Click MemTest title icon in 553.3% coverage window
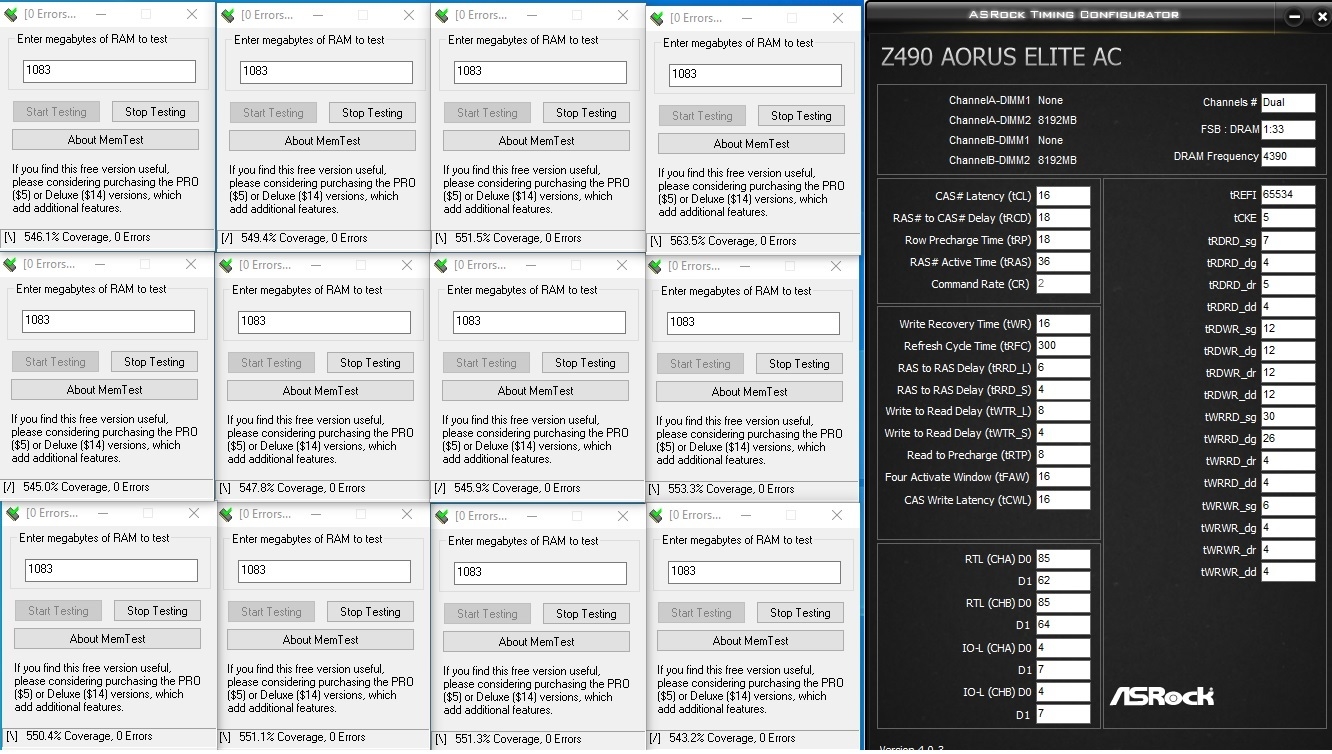Screen dimensions: 1332x754 tap(655, 267)
